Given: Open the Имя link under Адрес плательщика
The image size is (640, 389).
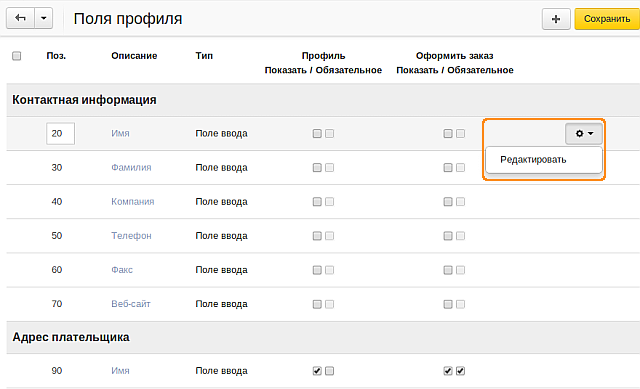Looking at the screenshot, I should coord(120,371).
